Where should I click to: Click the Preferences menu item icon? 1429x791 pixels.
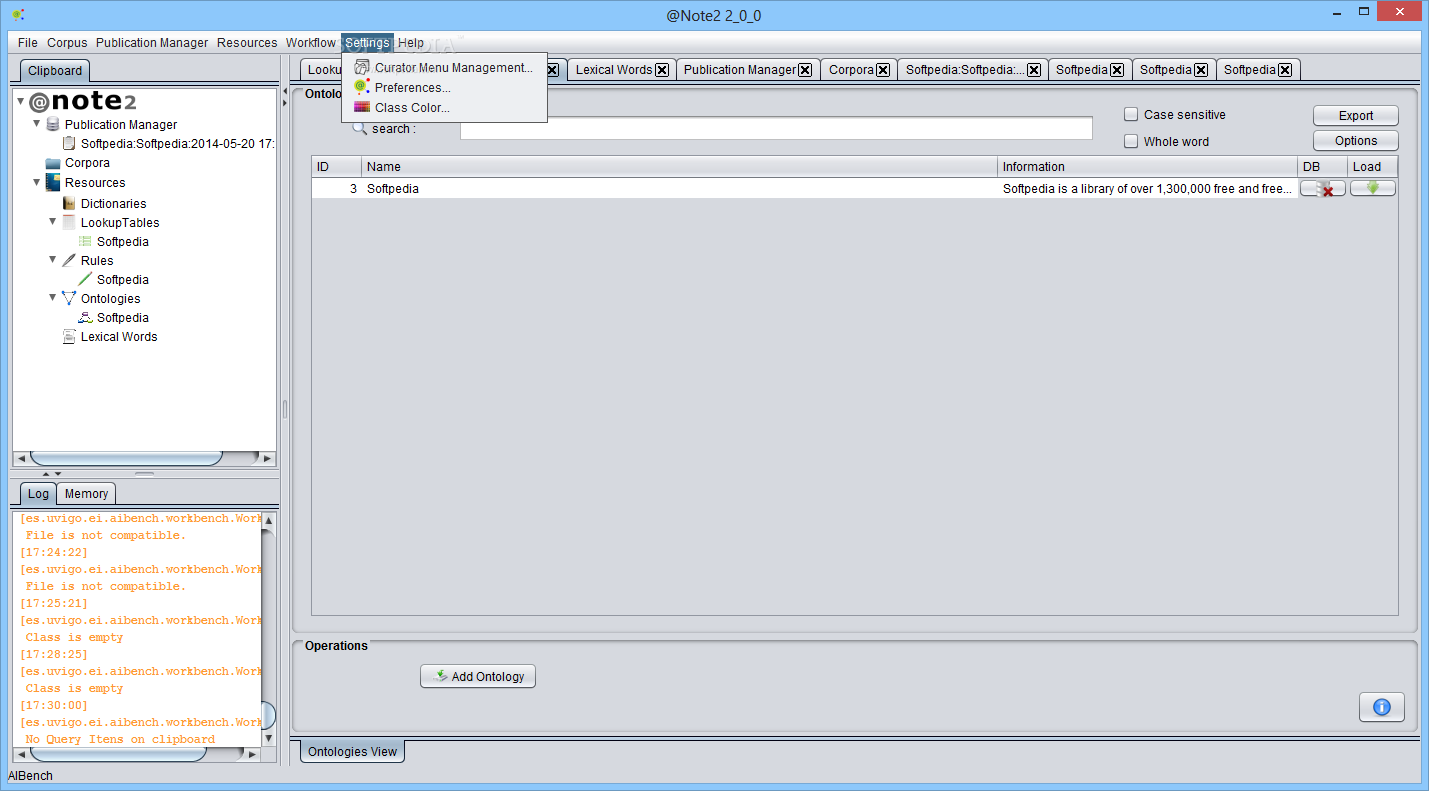pyautogui.click(x=361, y=87)
